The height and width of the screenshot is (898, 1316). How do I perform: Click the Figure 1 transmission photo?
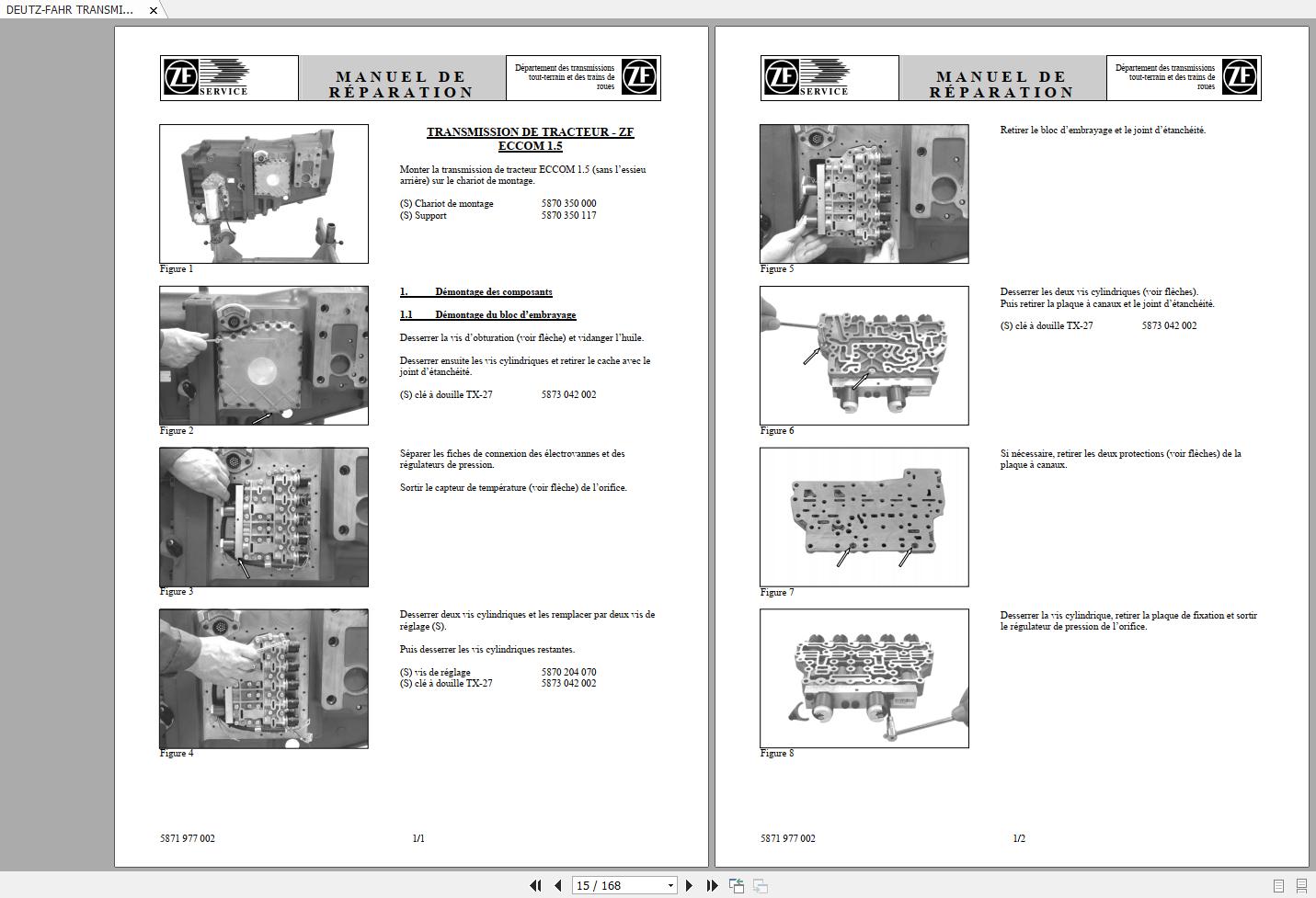pos(264,192)
